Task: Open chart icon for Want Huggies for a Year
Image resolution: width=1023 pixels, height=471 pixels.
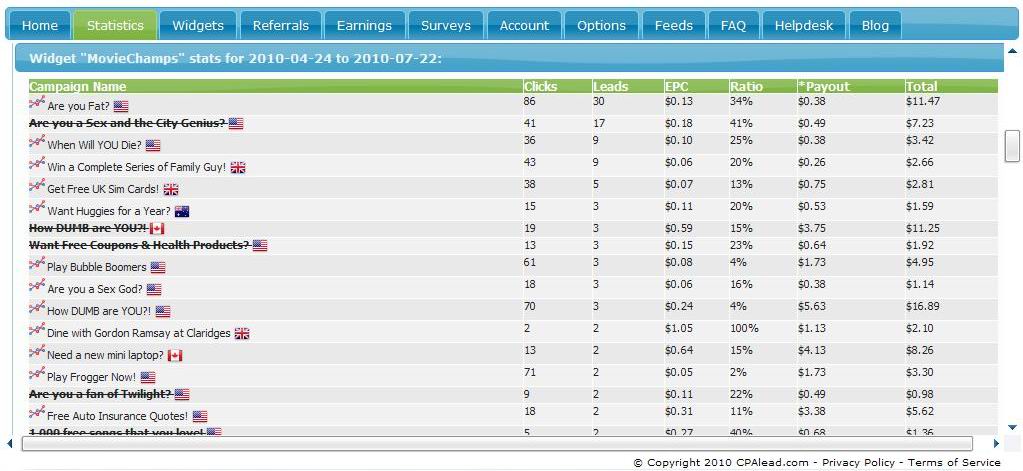Action: coord(37,208)
